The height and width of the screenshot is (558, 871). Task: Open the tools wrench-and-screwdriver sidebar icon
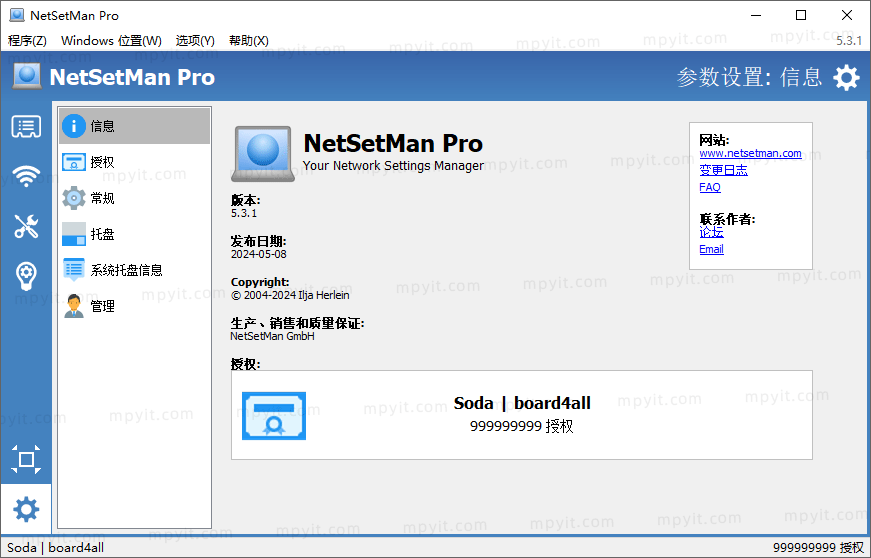tap(26, 226)
